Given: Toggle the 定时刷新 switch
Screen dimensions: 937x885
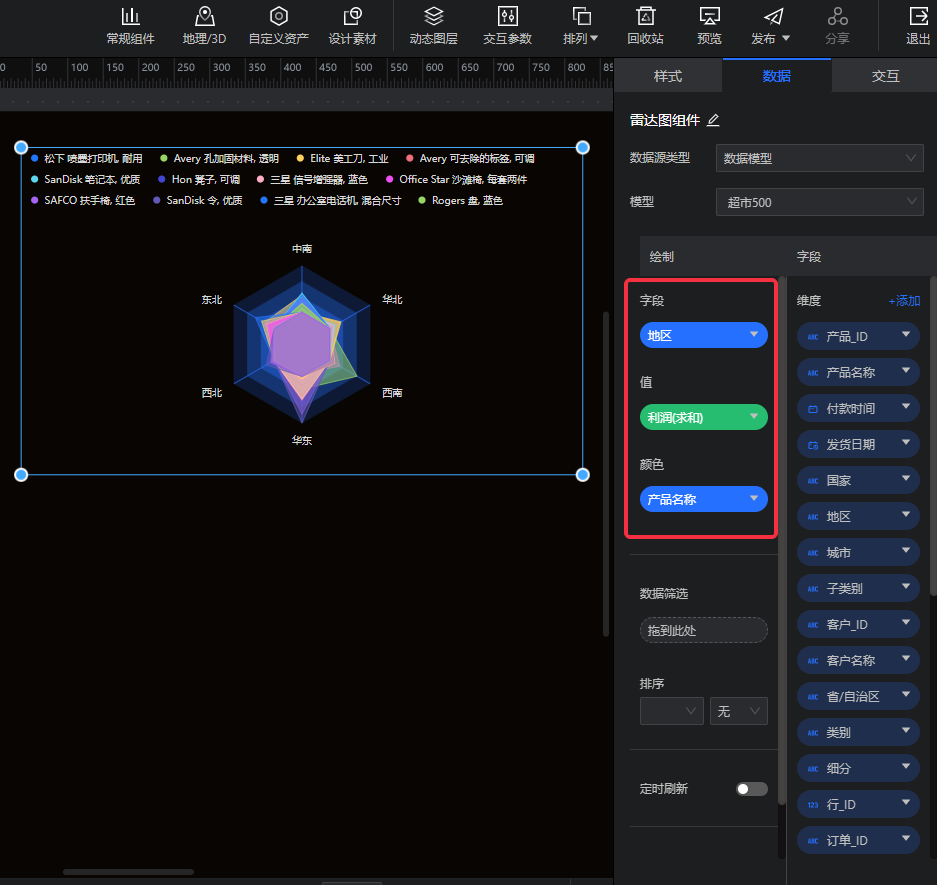Looking at the screenshot, I should [751, 789].
